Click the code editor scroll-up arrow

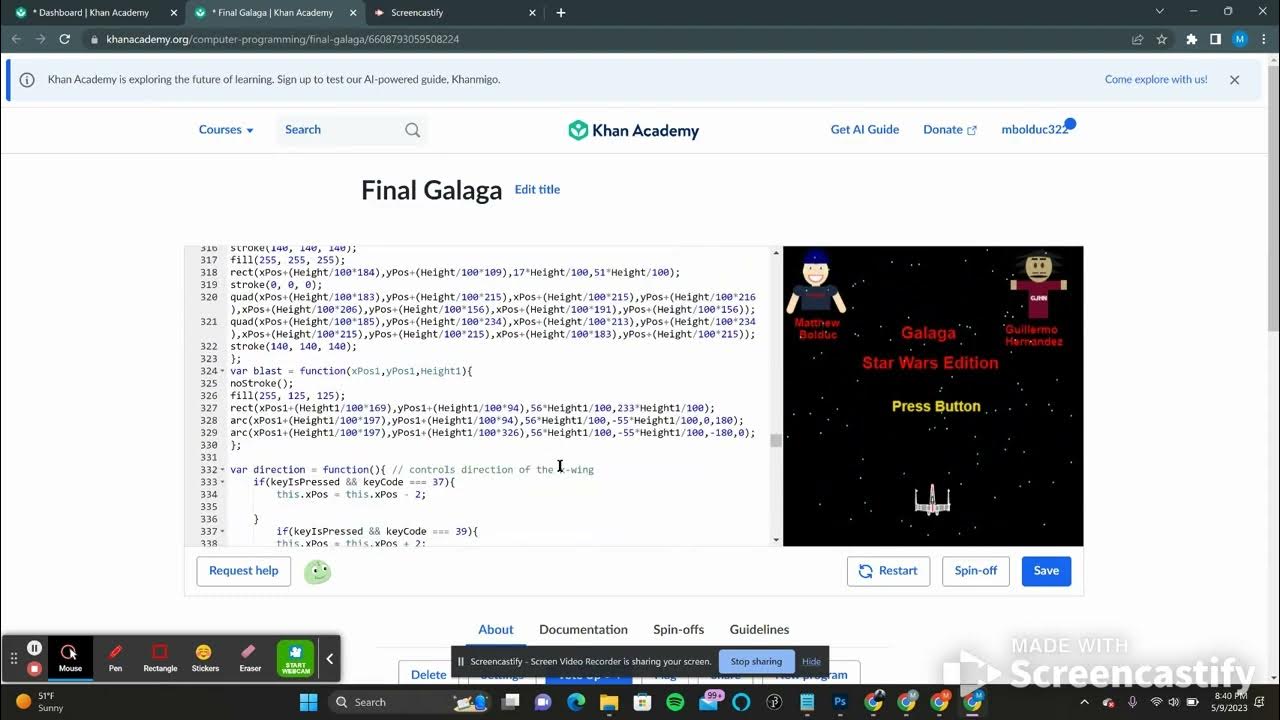pos(776,253)
